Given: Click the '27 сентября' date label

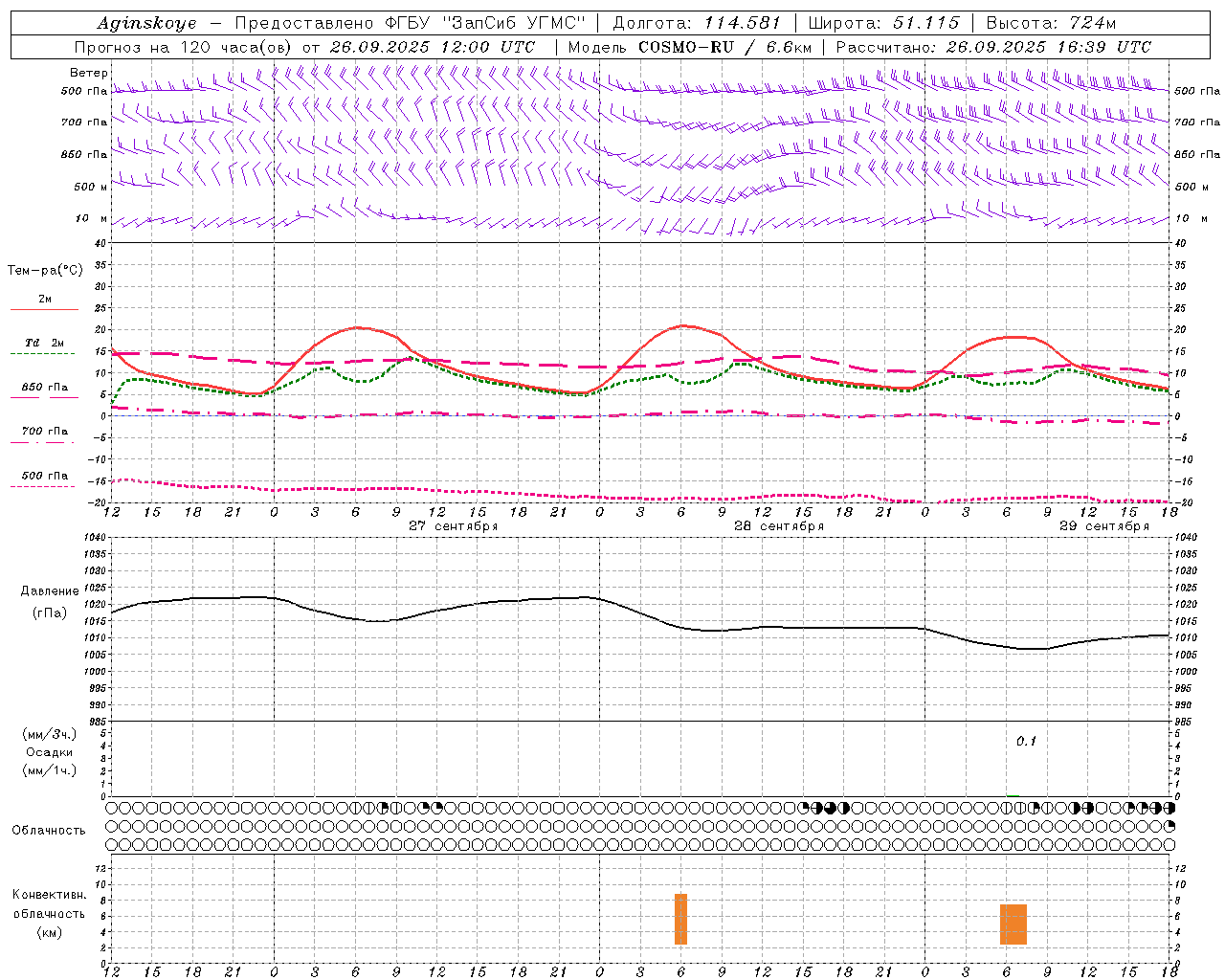Looking at the screenshot, I should pyautogui.click(x=454, y=525).
